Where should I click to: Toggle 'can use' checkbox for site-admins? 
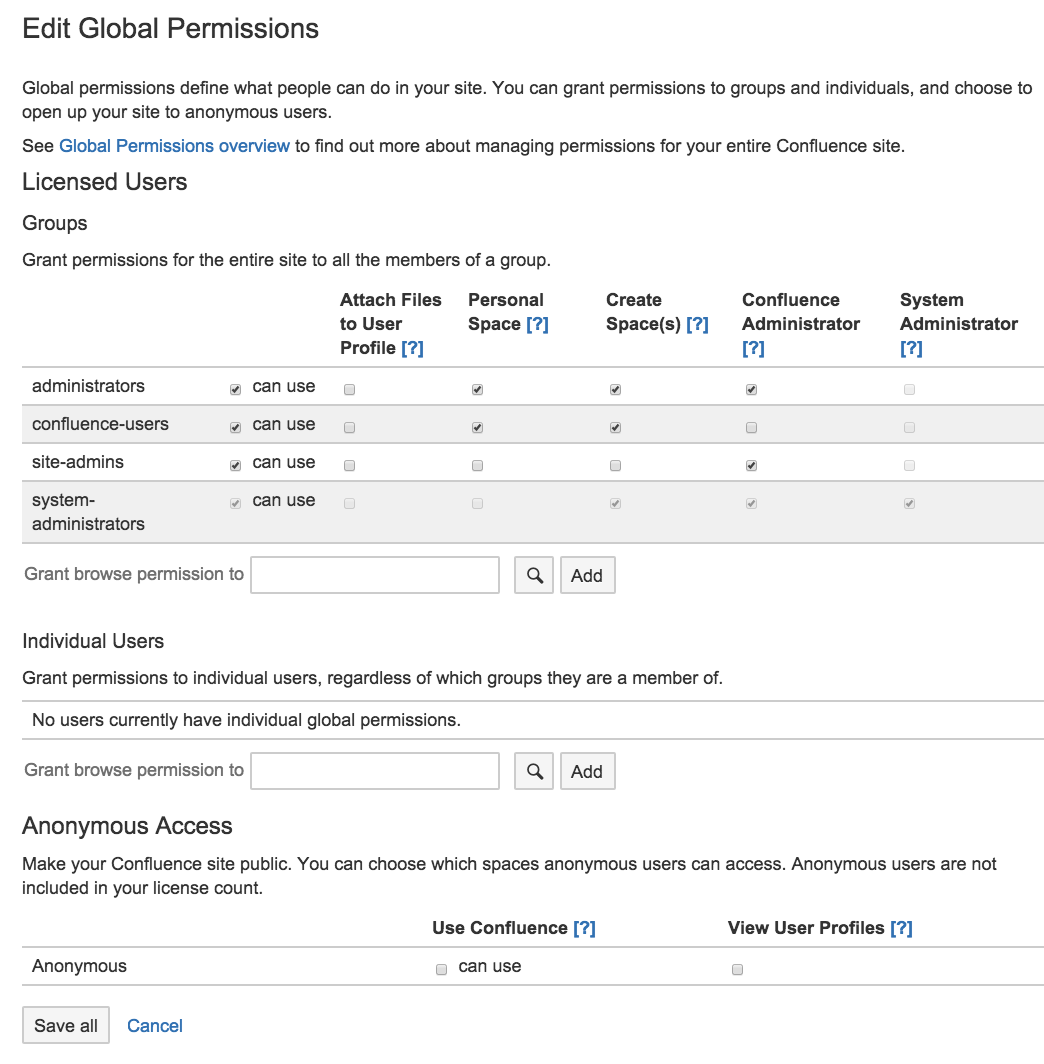tap(235, 466)
